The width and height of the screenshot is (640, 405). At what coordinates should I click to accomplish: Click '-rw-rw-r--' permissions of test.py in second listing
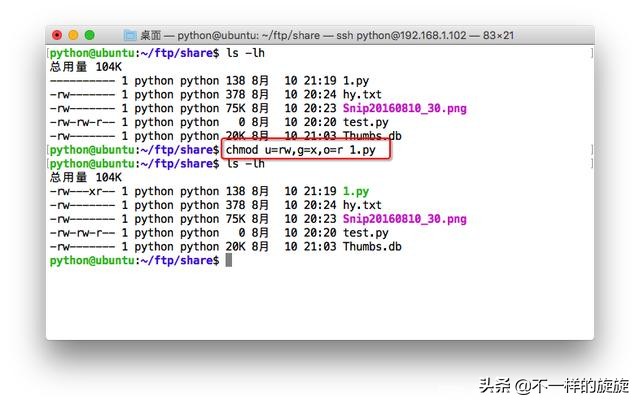click(82, 233)
